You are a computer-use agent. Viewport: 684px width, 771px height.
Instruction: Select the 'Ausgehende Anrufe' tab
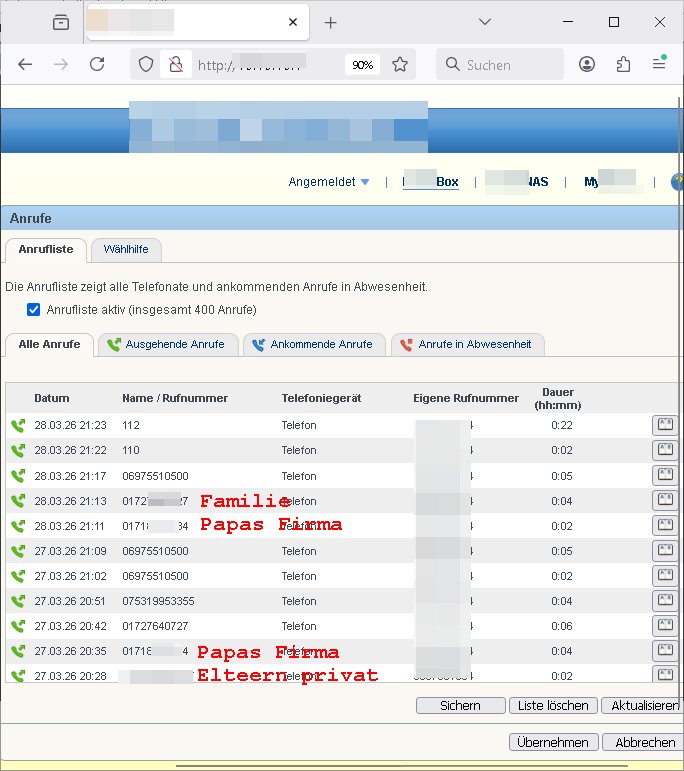click(x=167, y=344)
